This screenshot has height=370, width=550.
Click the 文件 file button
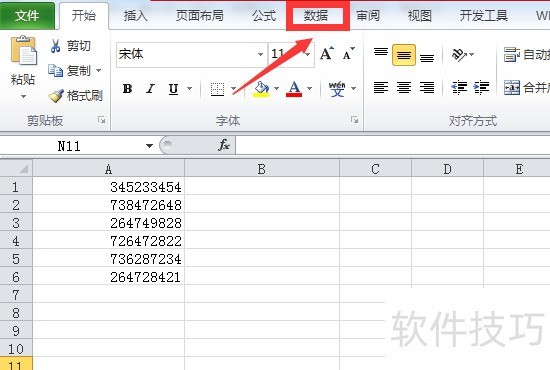[x=27, y=15]
